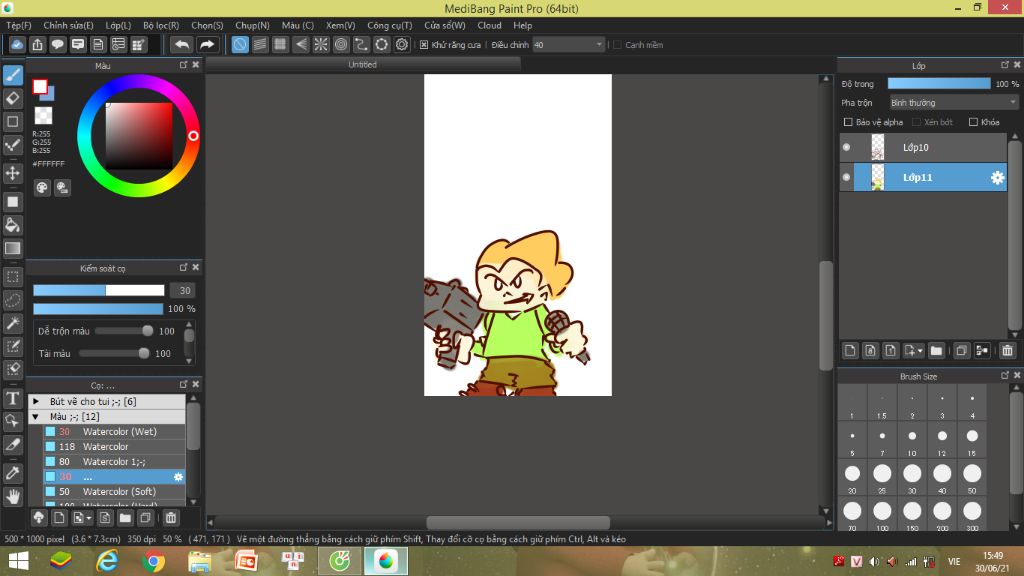The image size is (1024, 576).
Task: Hide layer Lớp10 via visibility dot
Action: pos(846,148)
